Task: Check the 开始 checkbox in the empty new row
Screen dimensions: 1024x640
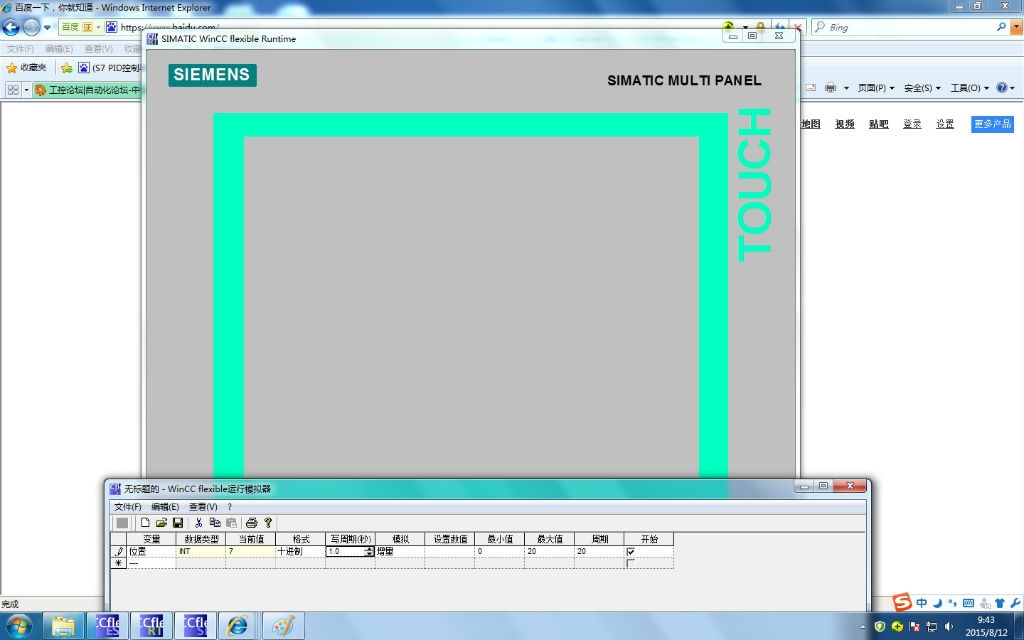Action: point(630,563)
